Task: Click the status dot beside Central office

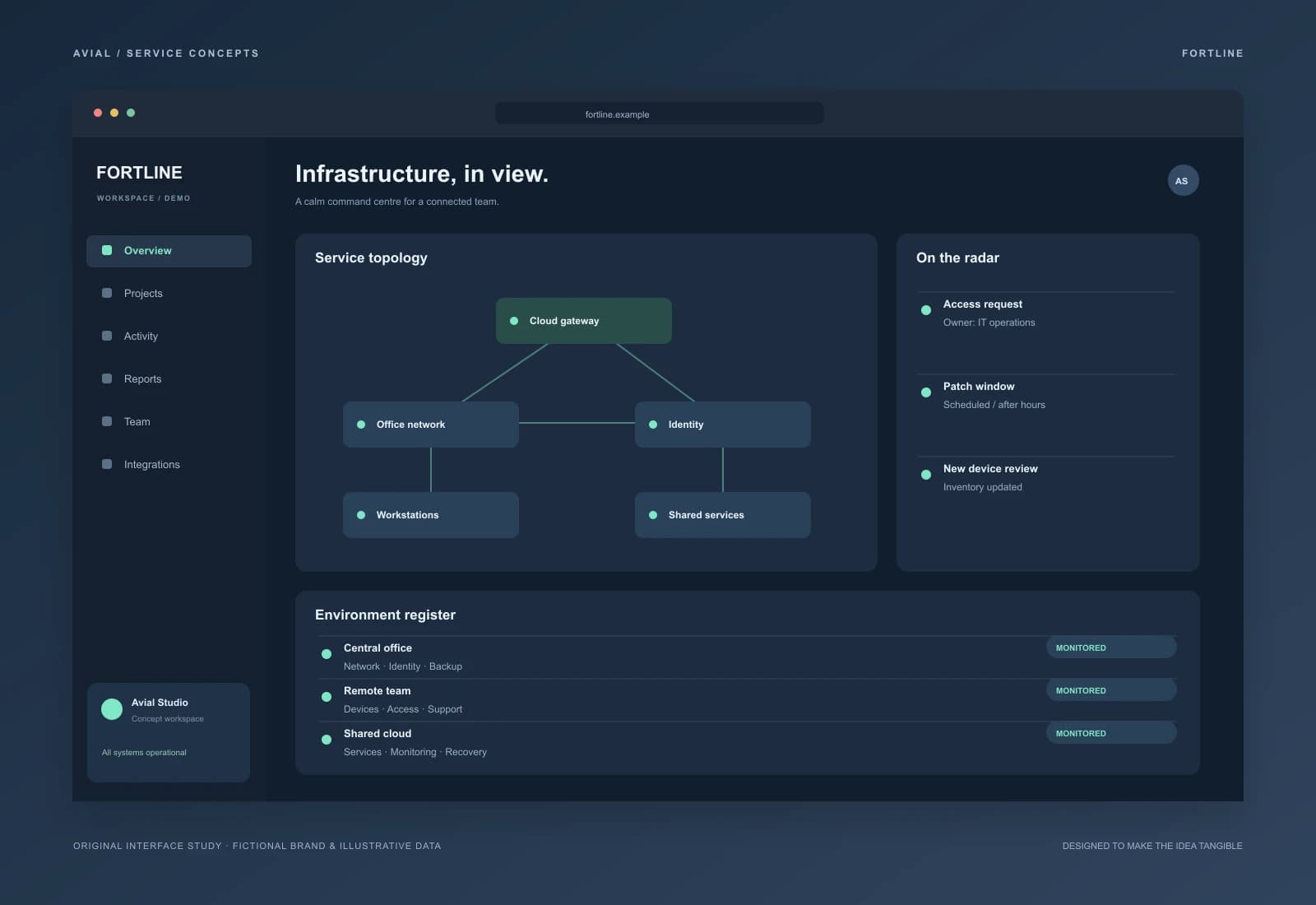Action: tap(327, 654)
